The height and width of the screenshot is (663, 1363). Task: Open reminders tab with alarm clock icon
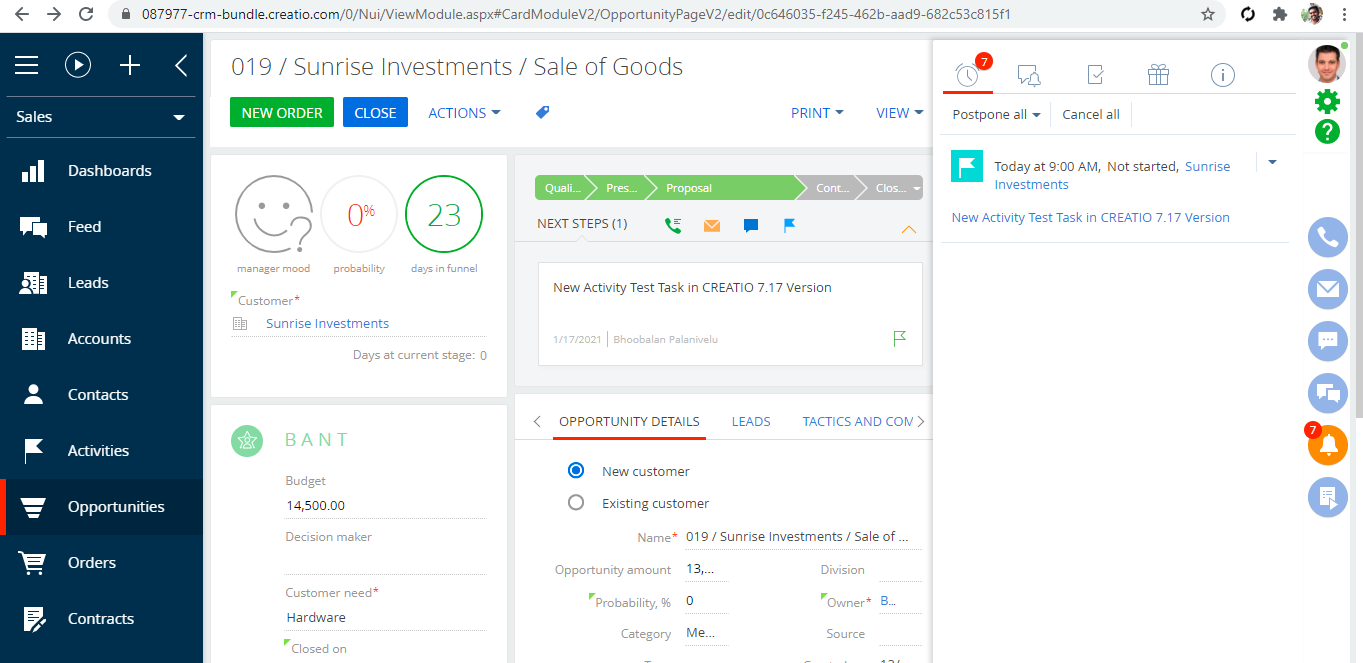click(x=967, y=75)
